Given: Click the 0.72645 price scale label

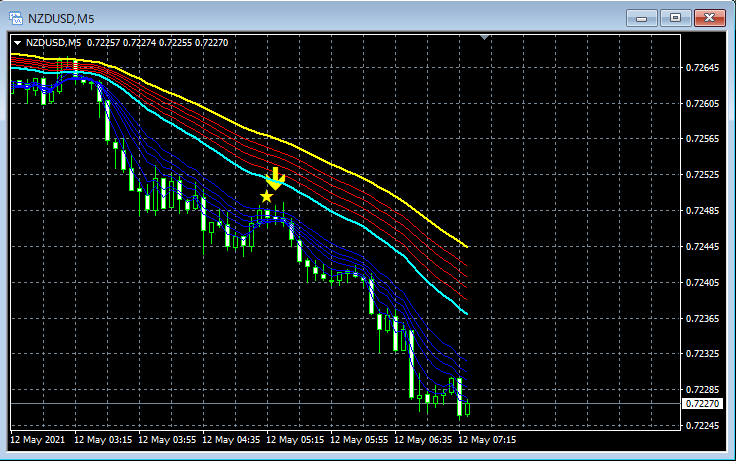Looking at the screenshot, I should (x=702, y=68).
